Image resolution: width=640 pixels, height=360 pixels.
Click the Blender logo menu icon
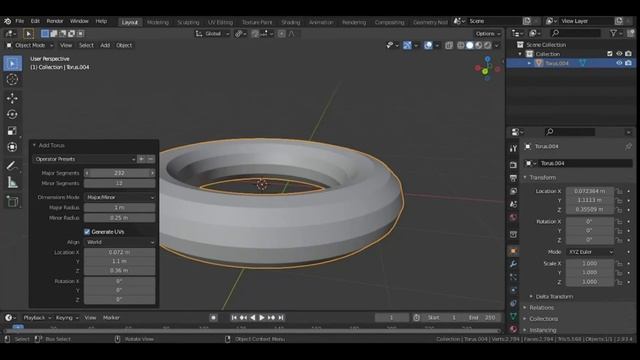click(x=7, y=21)
